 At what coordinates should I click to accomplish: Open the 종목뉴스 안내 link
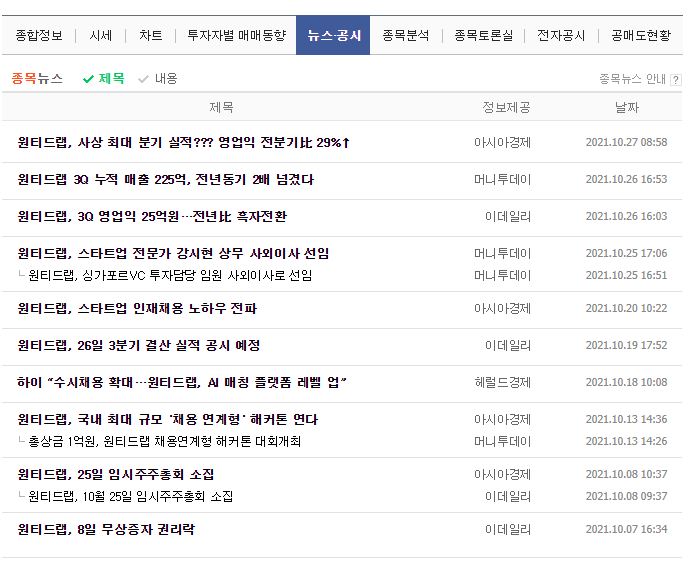[x=632, y=79]
